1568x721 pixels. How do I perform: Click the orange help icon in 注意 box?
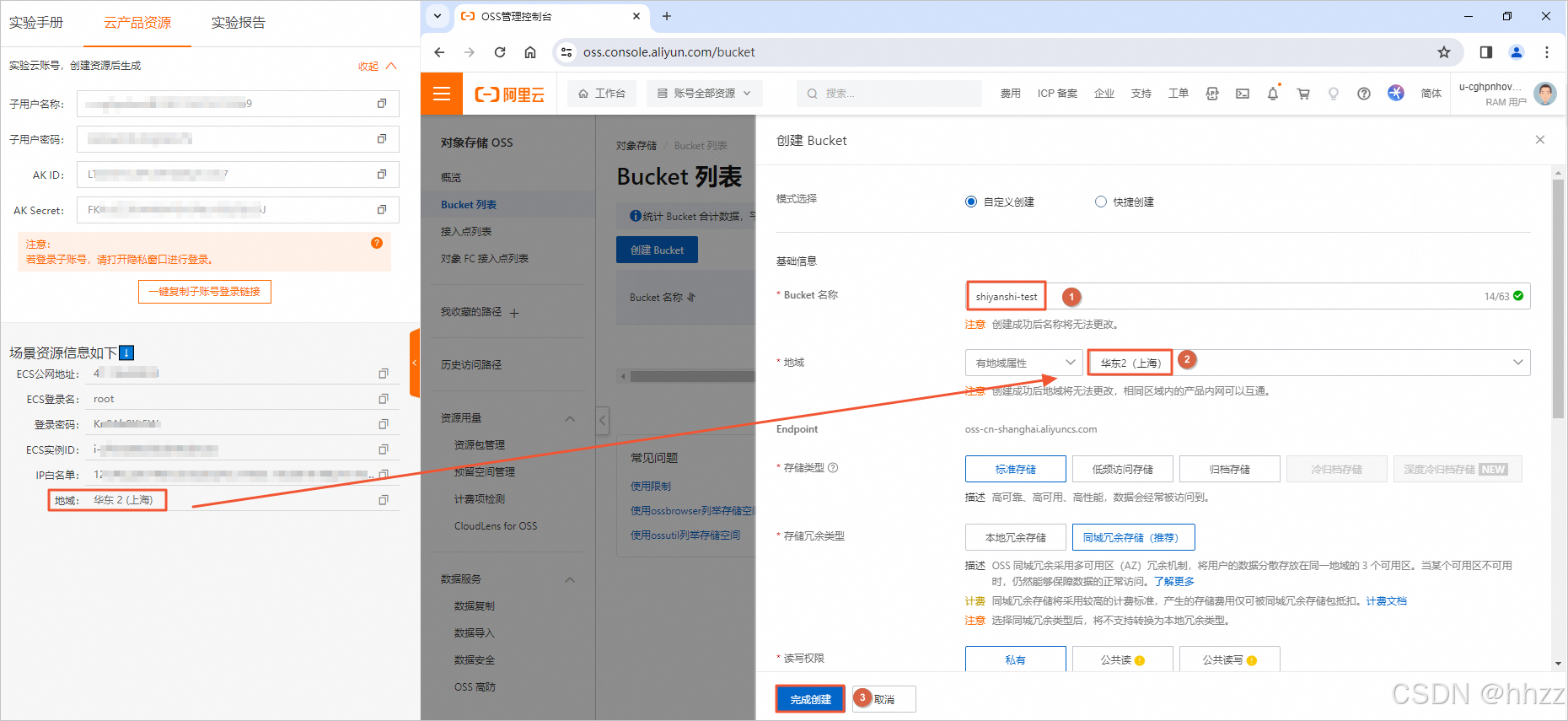tap(377, 243)
